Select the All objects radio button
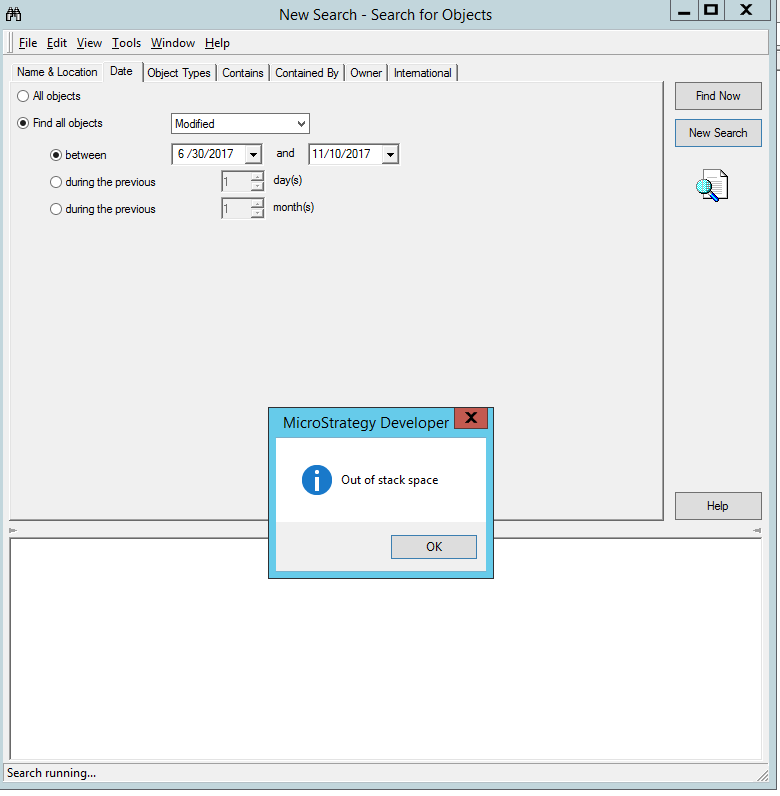The height and width of the screenshot is (796, 780). 23,97
